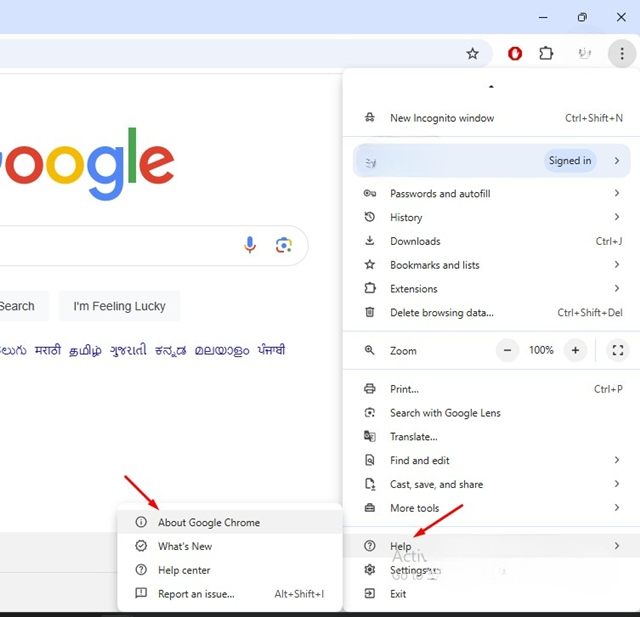The width and height of the screenshot is (640, 617).
Task: Open the three-dot Chrome menu button
Action: pos(622,53)
